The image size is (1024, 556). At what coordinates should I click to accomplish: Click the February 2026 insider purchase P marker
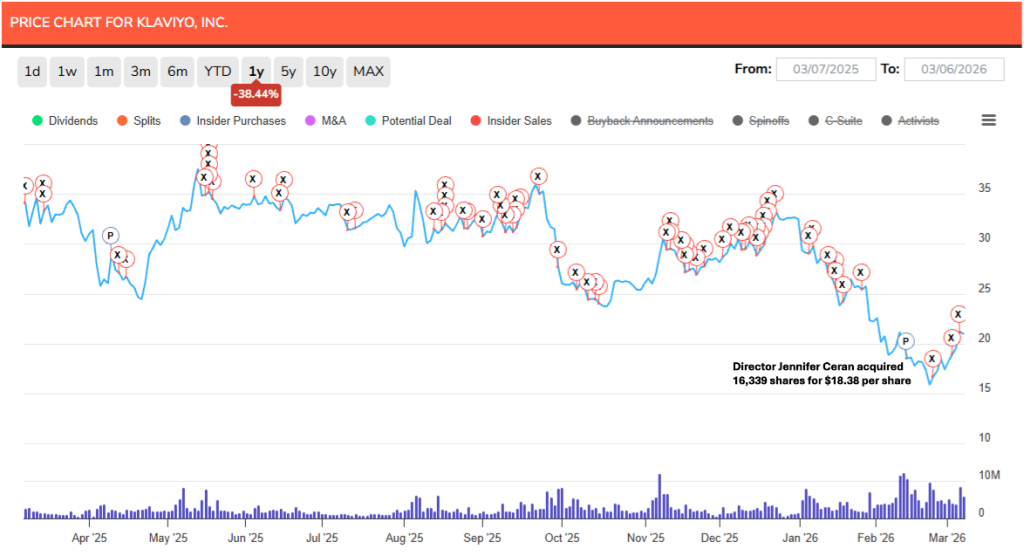(905, 341)
